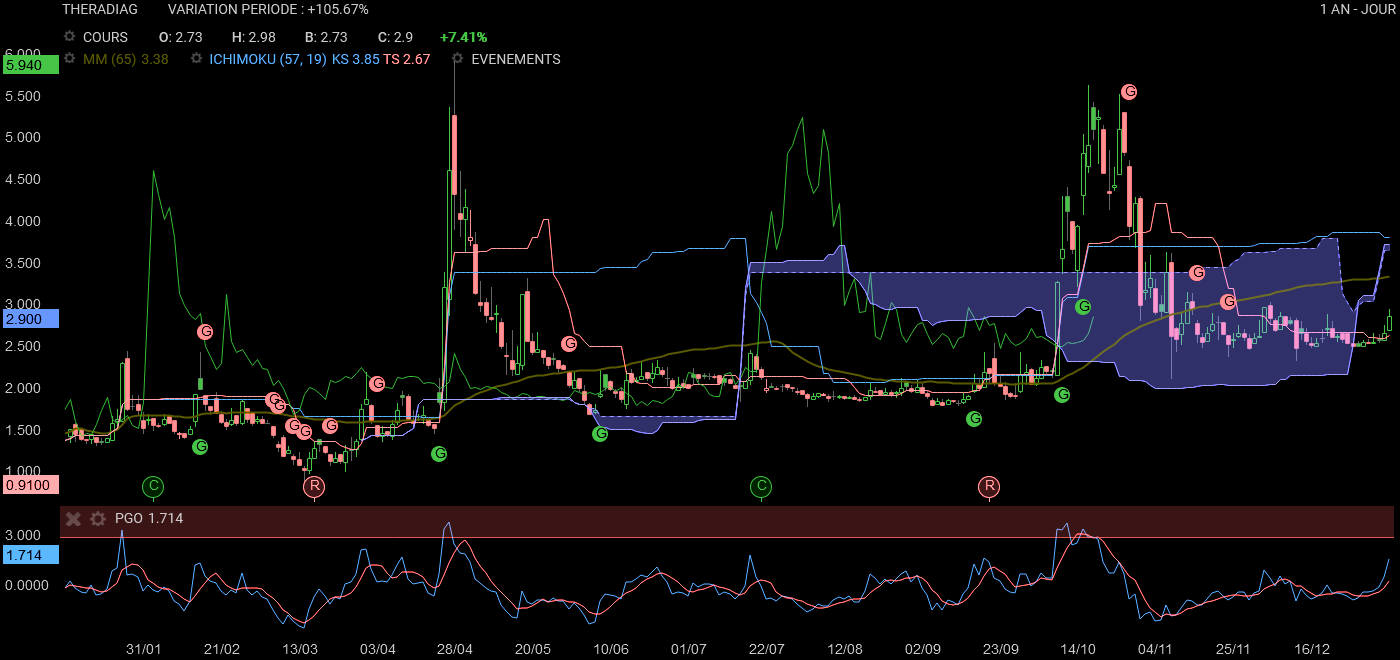
Task: Click green G marker below the 10/06 cloud
Action: click(600, 434)
